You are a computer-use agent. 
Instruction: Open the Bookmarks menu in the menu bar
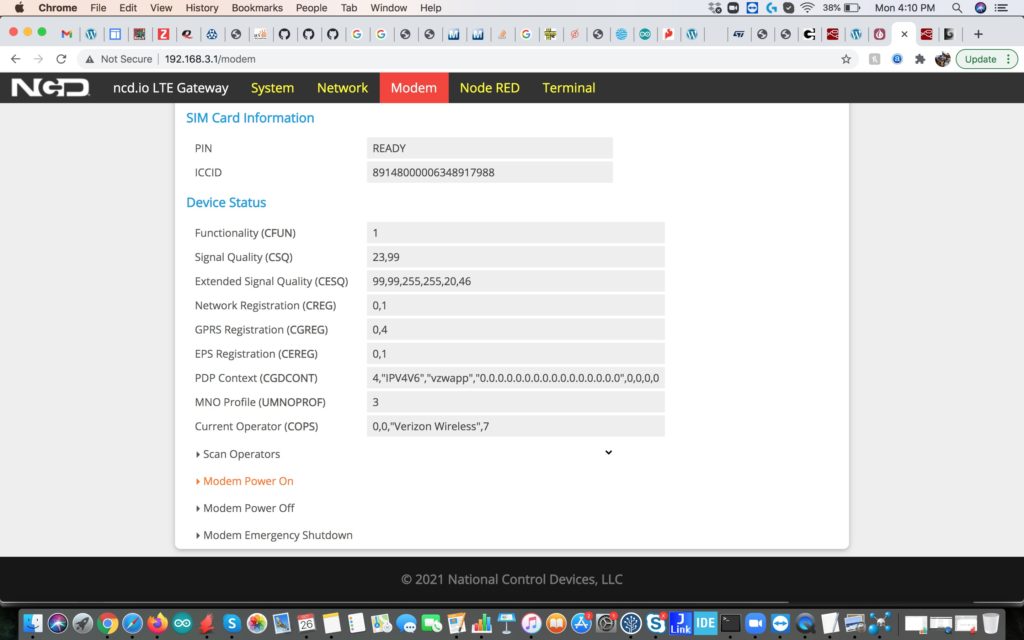pos(256,8)
